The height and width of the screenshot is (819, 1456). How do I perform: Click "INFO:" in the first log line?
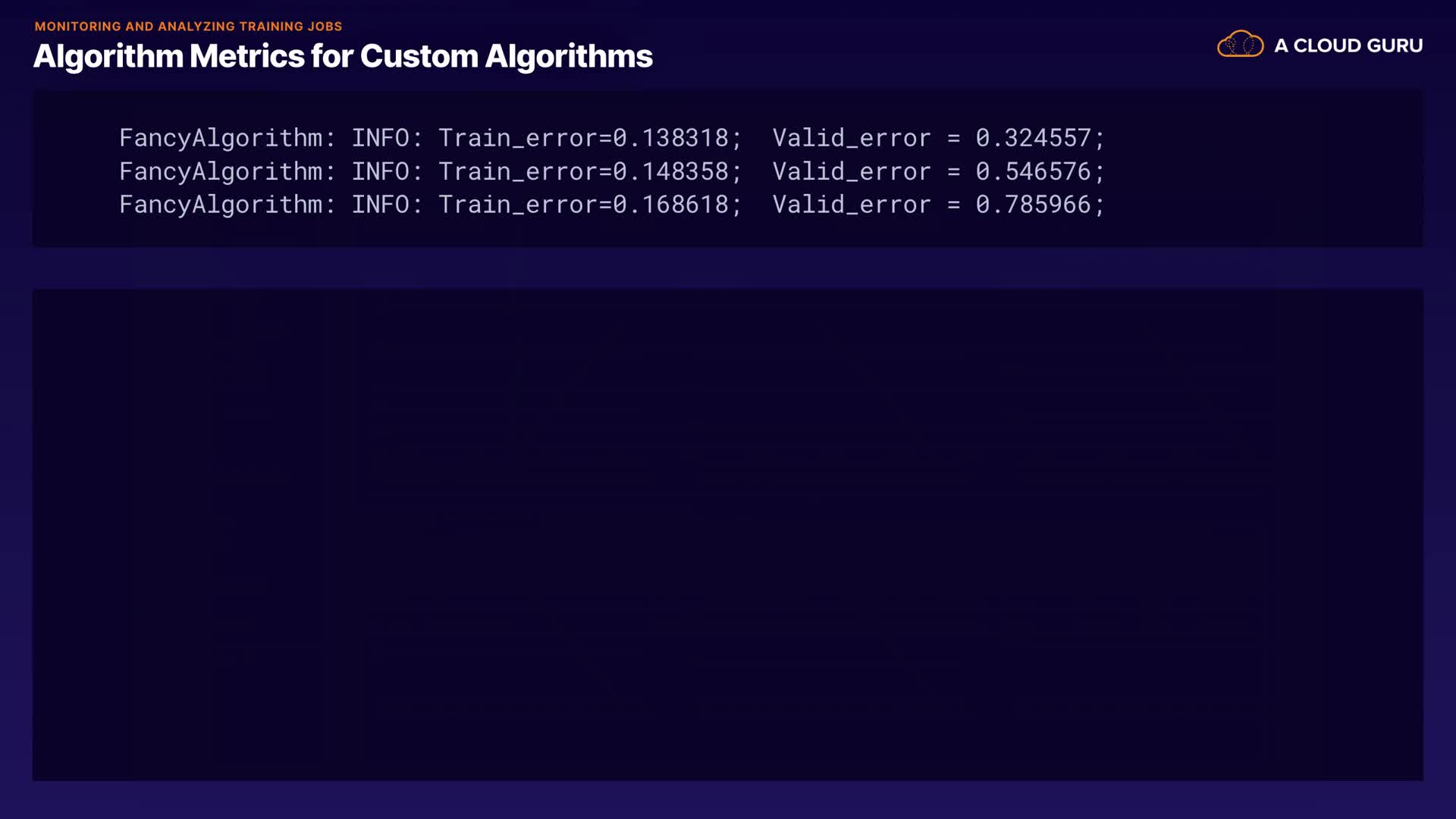387,138
